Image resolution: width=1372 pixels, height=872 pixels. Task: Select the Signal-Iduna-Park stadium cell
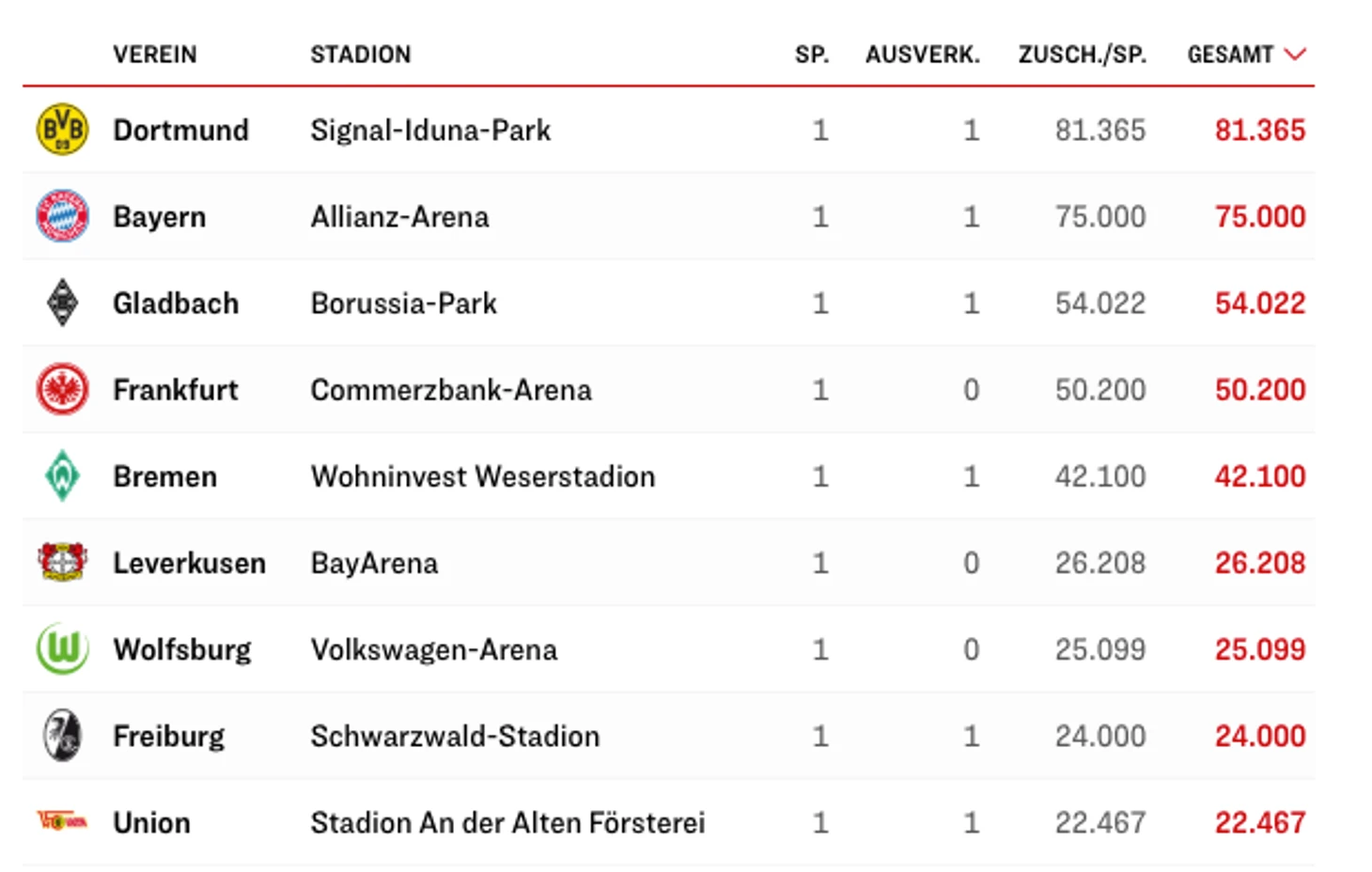click(x=430, y=130)
